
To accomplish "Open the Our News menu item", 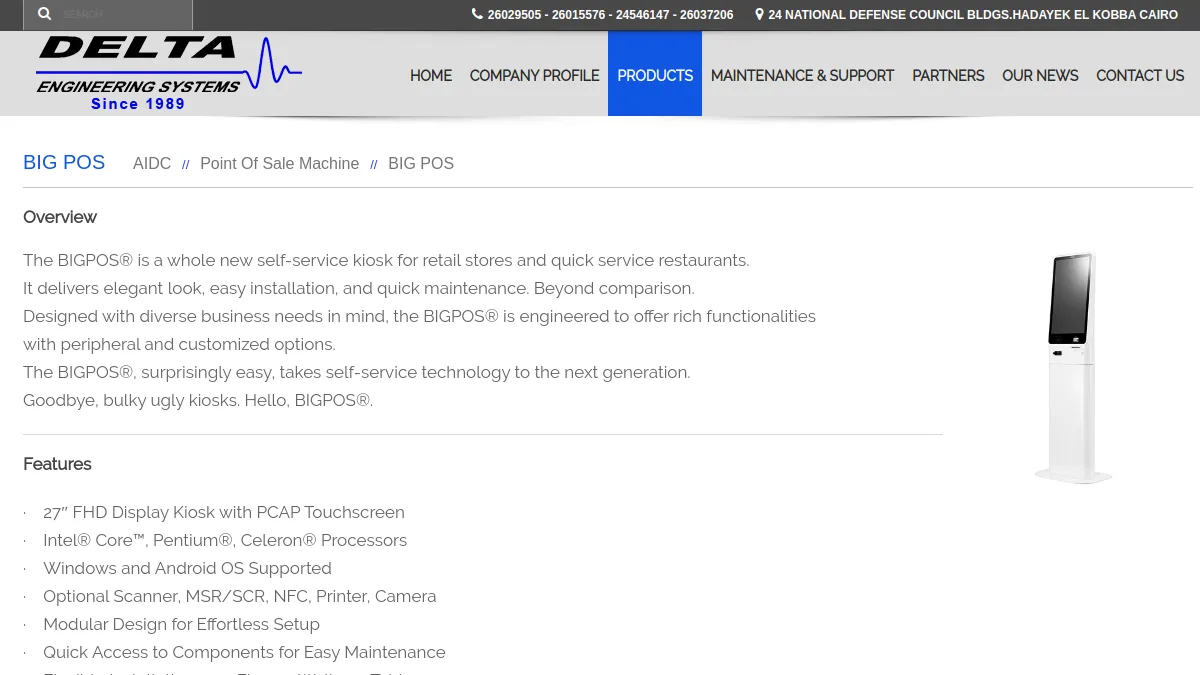I will [1040, 75].
